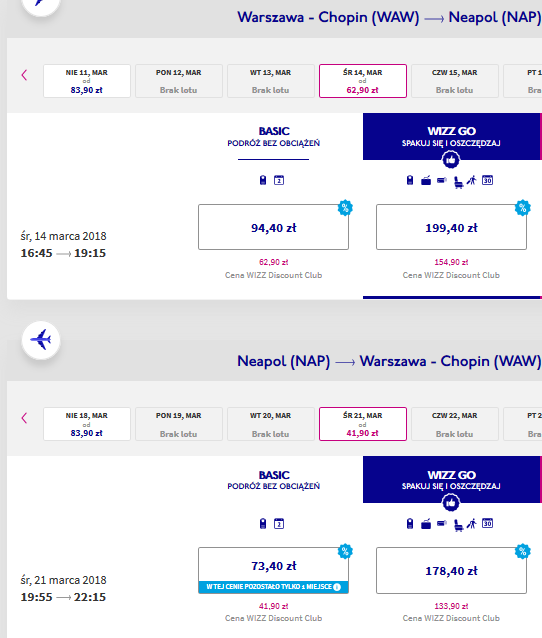Pick the 73,40 zł BASIC return fare
Screen dimensions: 542x638
point(273,570)
